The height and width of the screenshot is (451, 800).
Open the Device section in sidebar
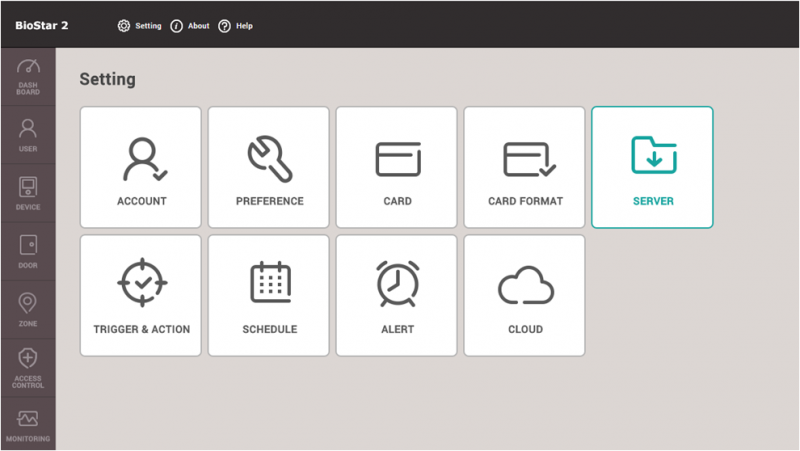(28, 192)
